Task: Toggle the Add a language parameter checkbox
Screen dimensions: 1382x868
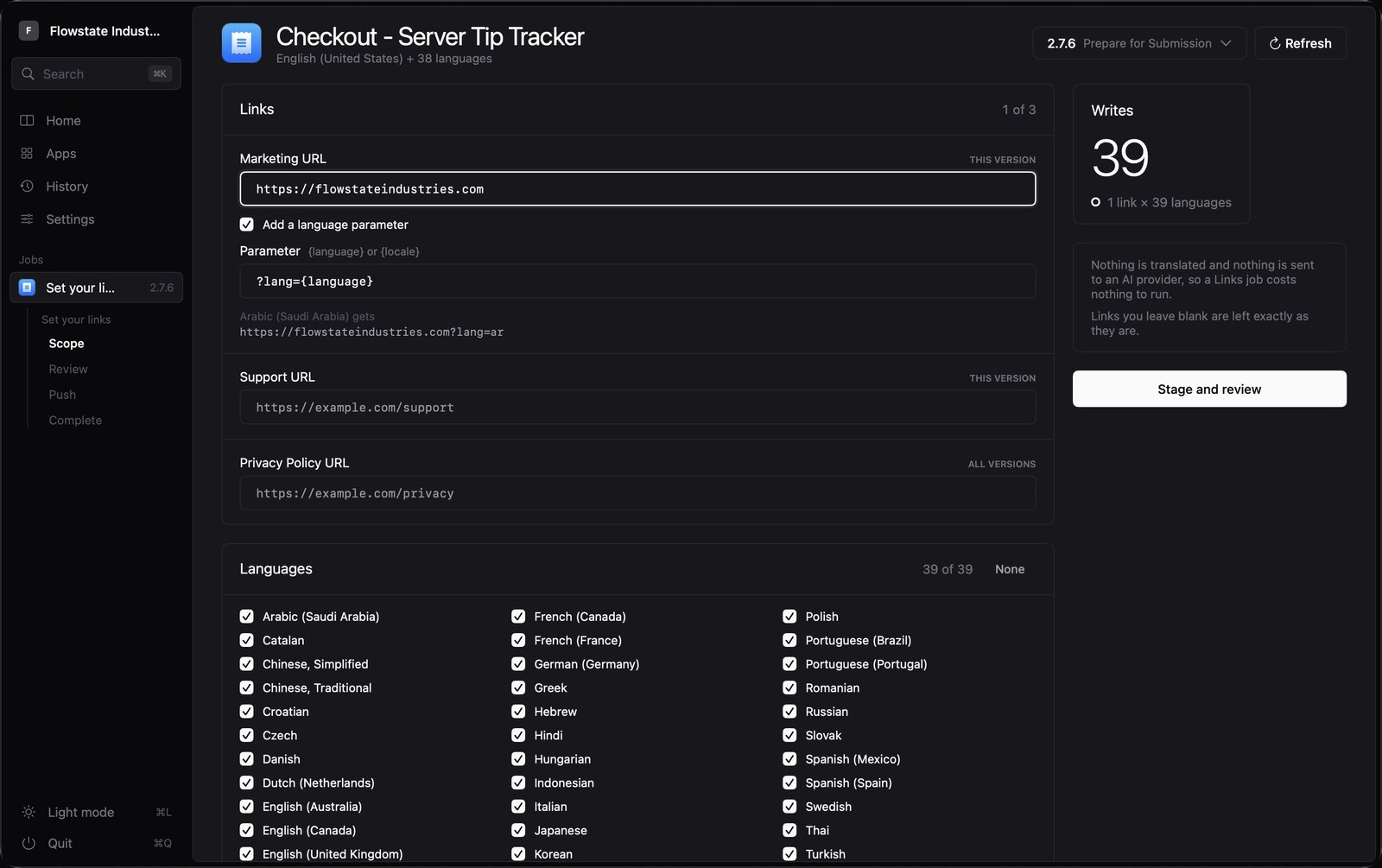Action: (246, 224)
